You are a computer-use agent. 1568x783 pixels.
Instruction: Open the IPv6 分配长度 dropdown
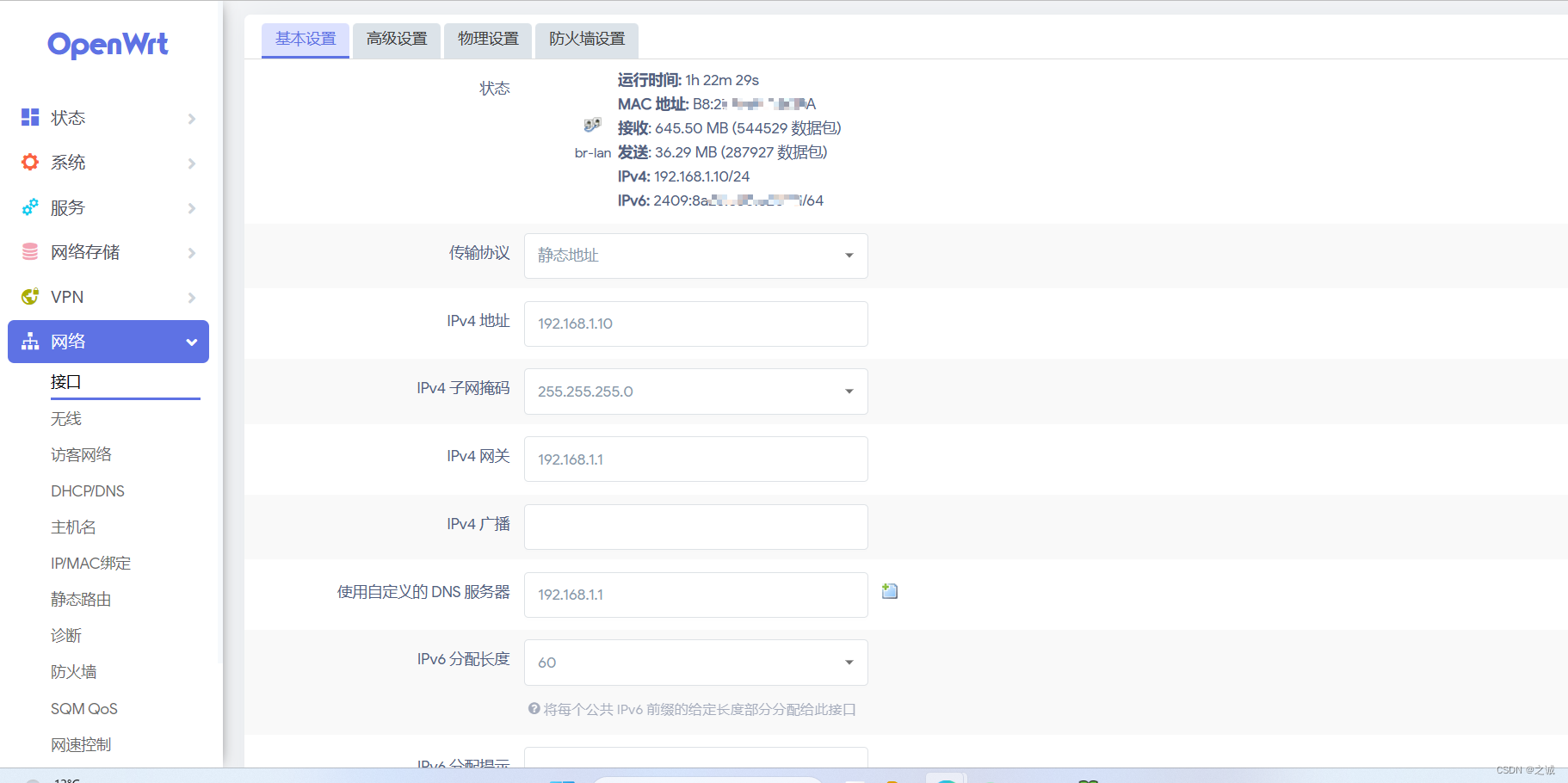click(695, 663)
